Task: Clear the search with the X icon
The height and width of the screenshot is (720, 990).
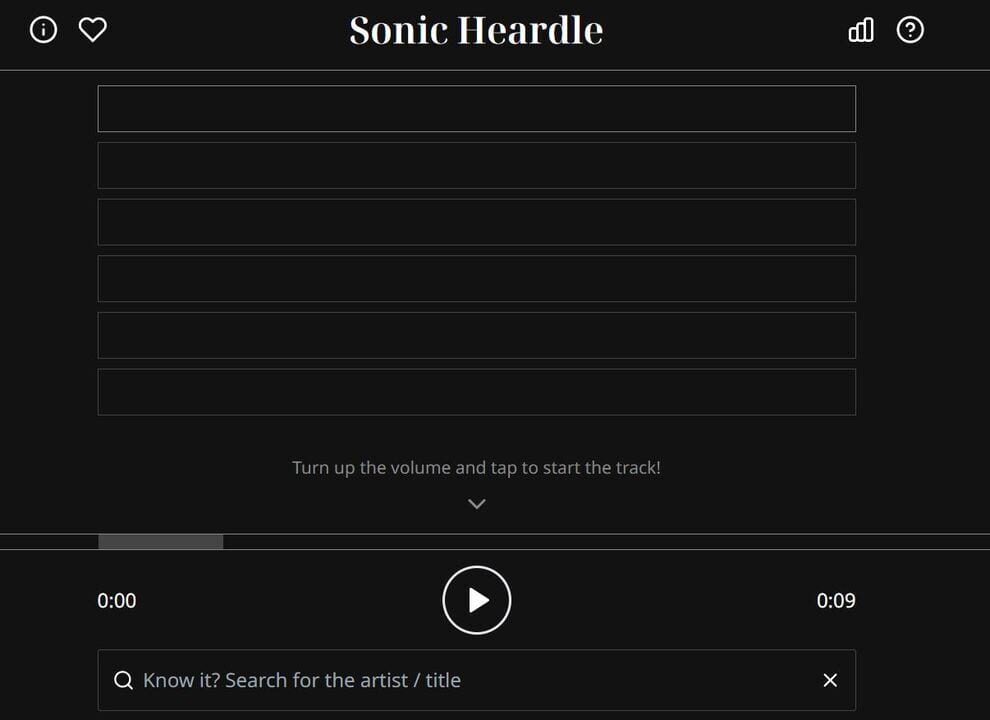Action: (x=830, y=680)
